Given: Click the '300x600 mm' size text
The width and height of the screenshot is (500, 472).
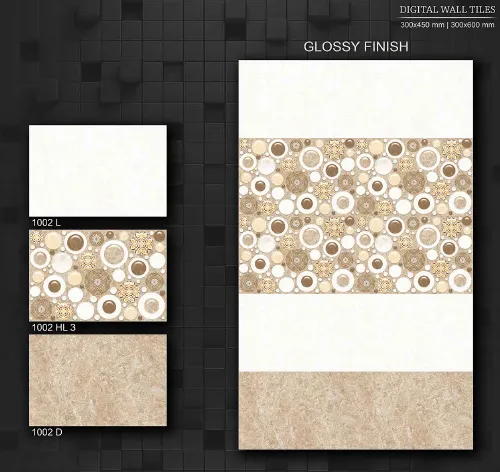Looking at the screenshot, I should click(472, 25).
